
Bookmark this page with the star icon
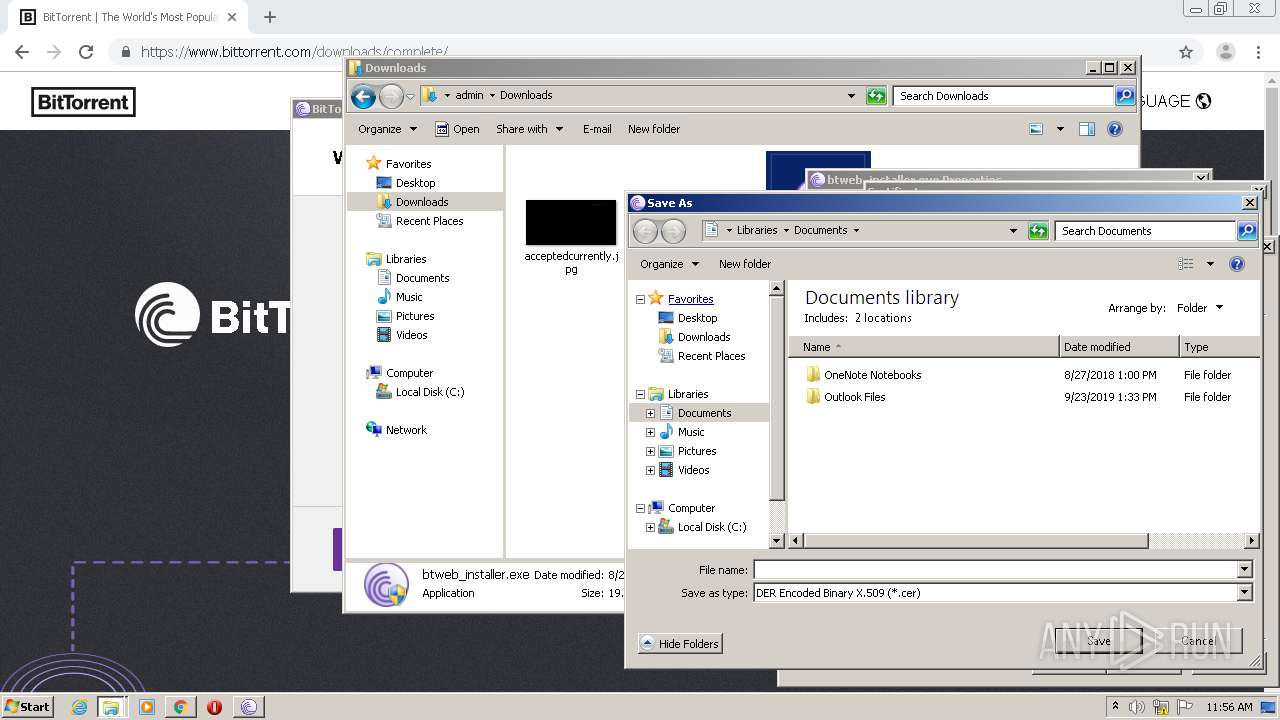1186,52
